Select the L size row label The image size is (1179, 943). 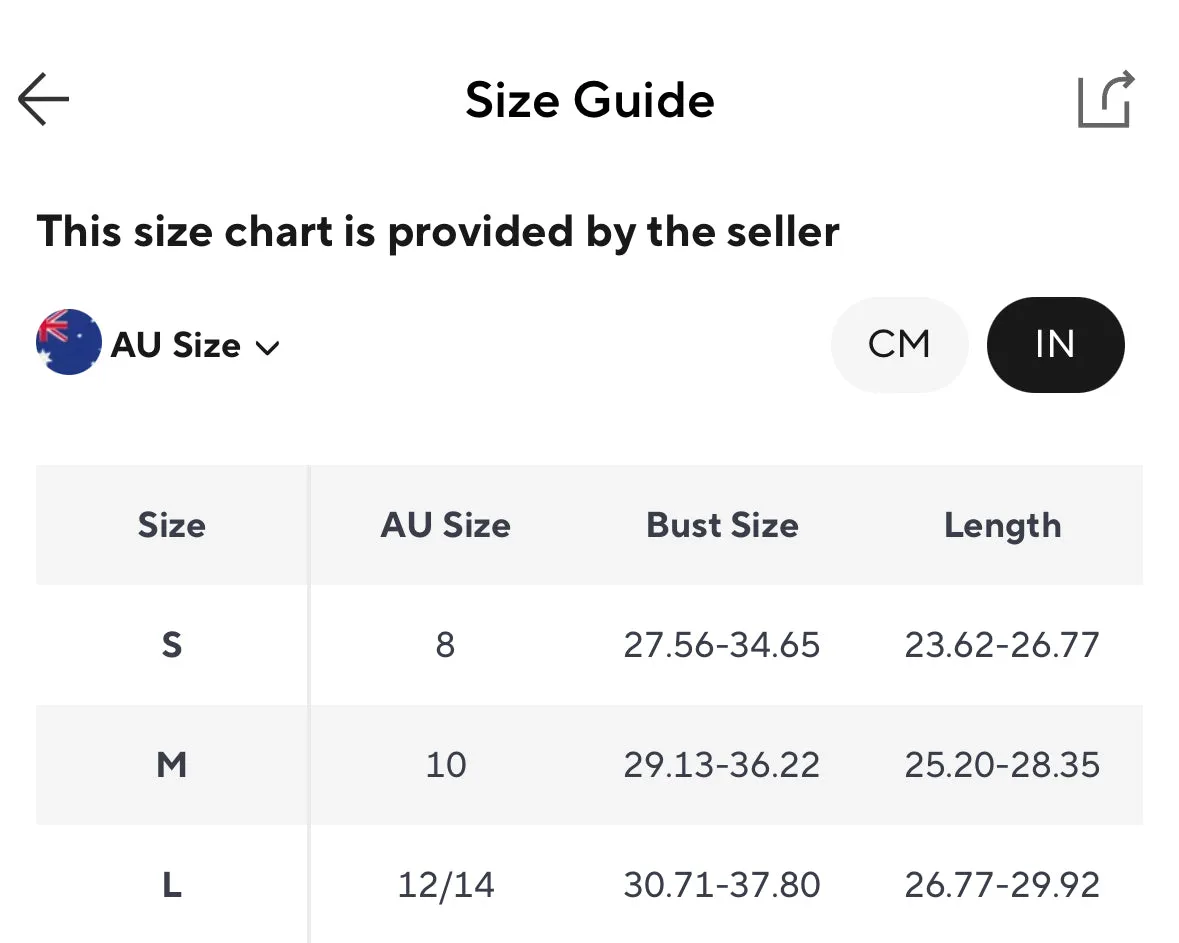[x=171, y=885]
